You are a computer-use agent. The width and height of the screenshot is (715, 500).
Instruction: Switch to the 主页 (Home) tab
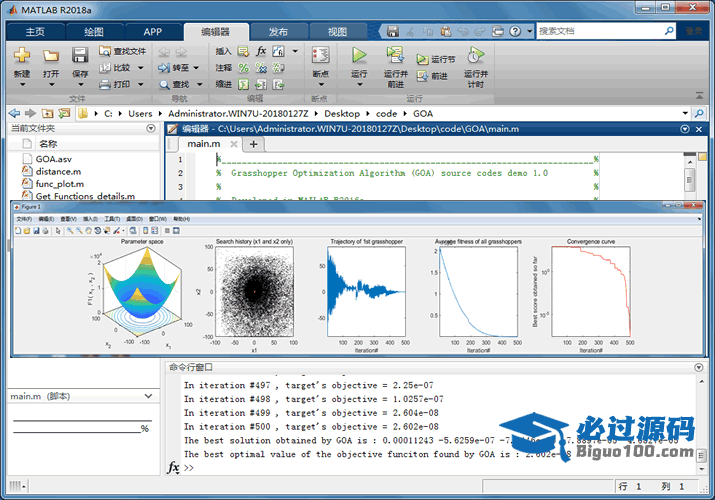pos(35,32)
